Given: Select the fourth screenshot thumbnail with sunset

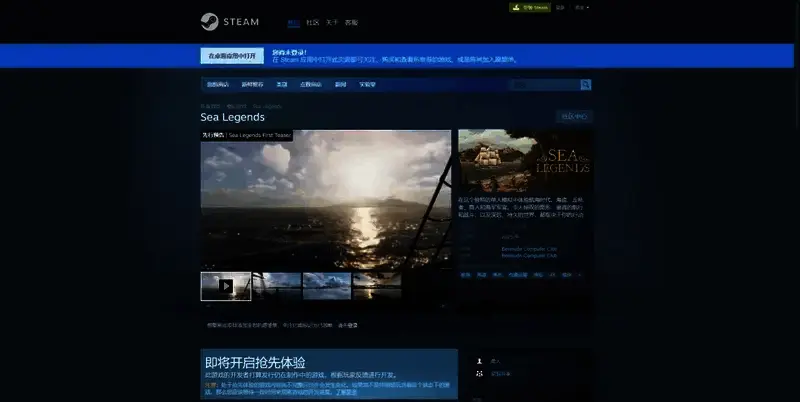Looking at the screenshot, I should 377,286.
